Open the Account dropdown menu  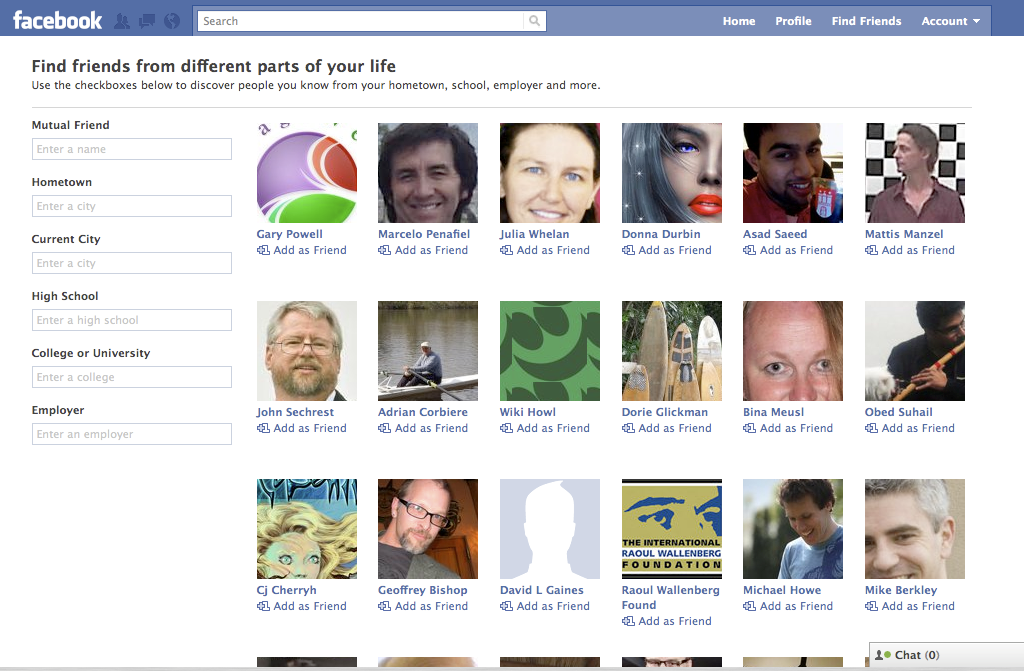click(948, 20)
